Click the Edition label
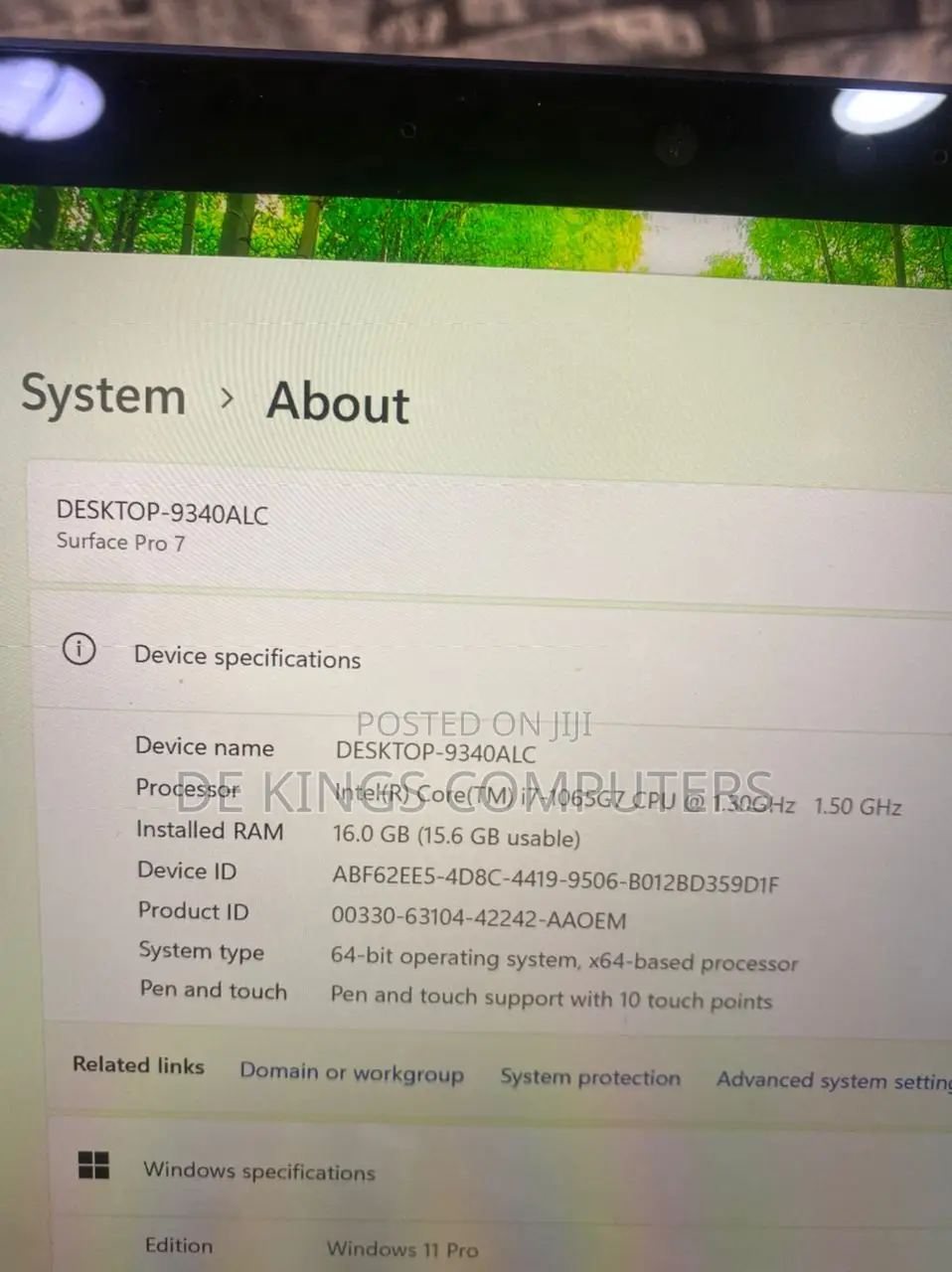Screen dimensions: 952x1272 [179, 1246]
